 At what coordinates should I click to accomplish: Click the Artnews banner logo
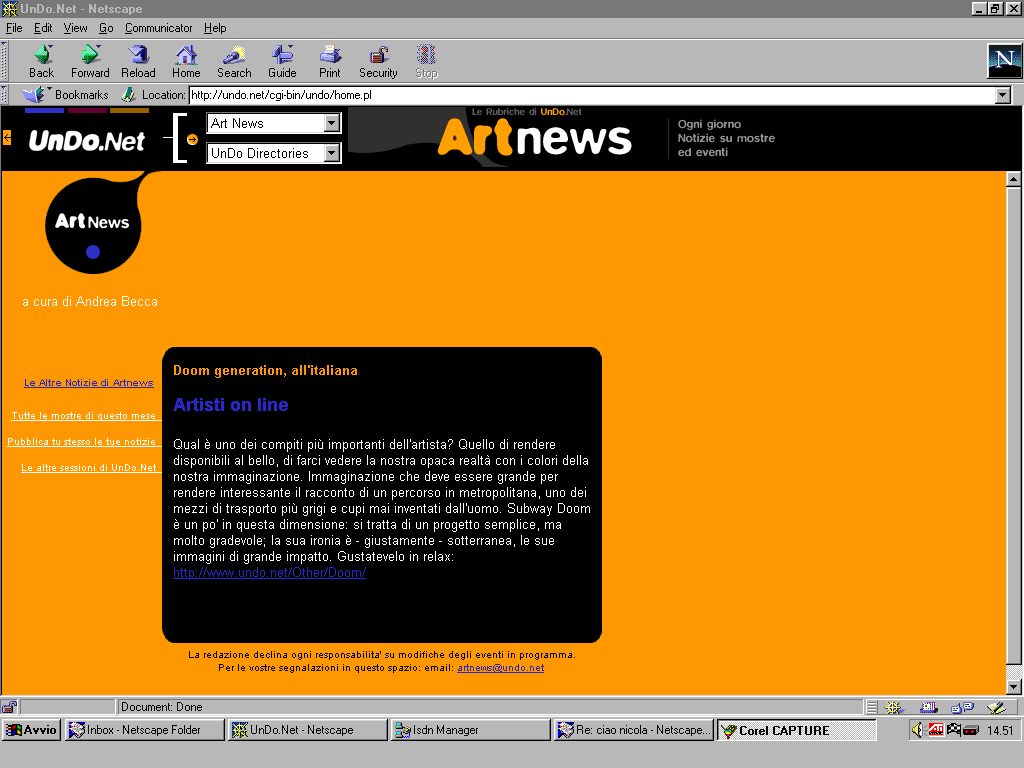coord(534,138)
